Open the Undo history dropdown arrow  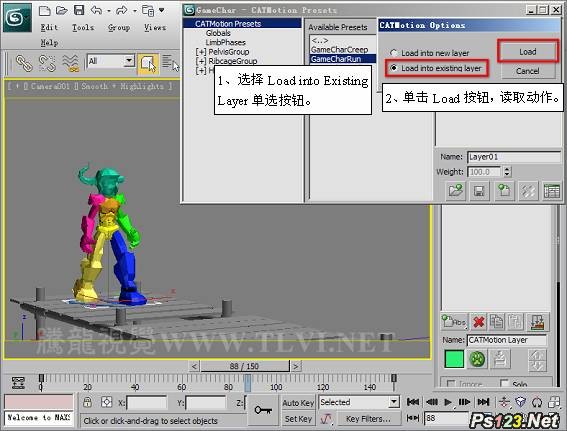click(x=108, y=11)
